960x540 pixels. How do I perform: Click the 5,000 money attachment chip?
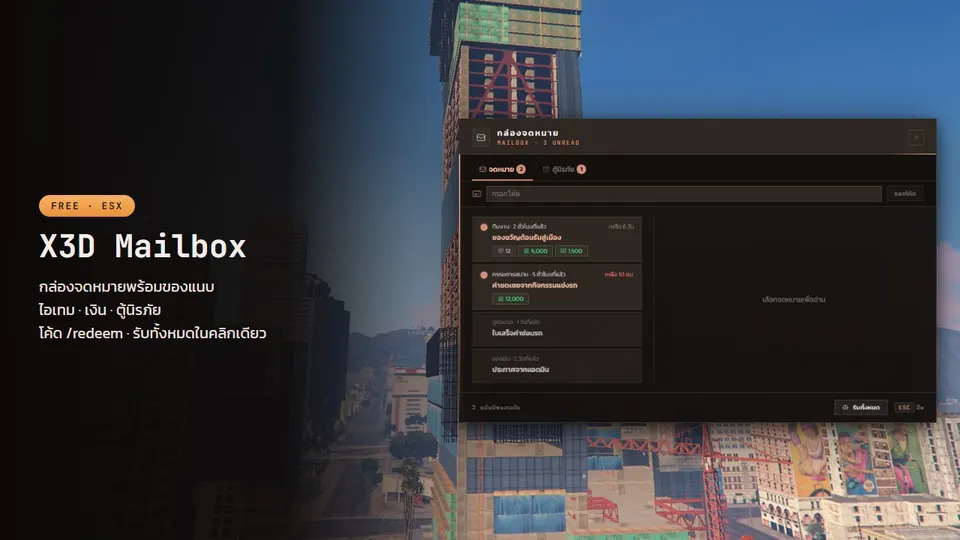pos(536,251)
